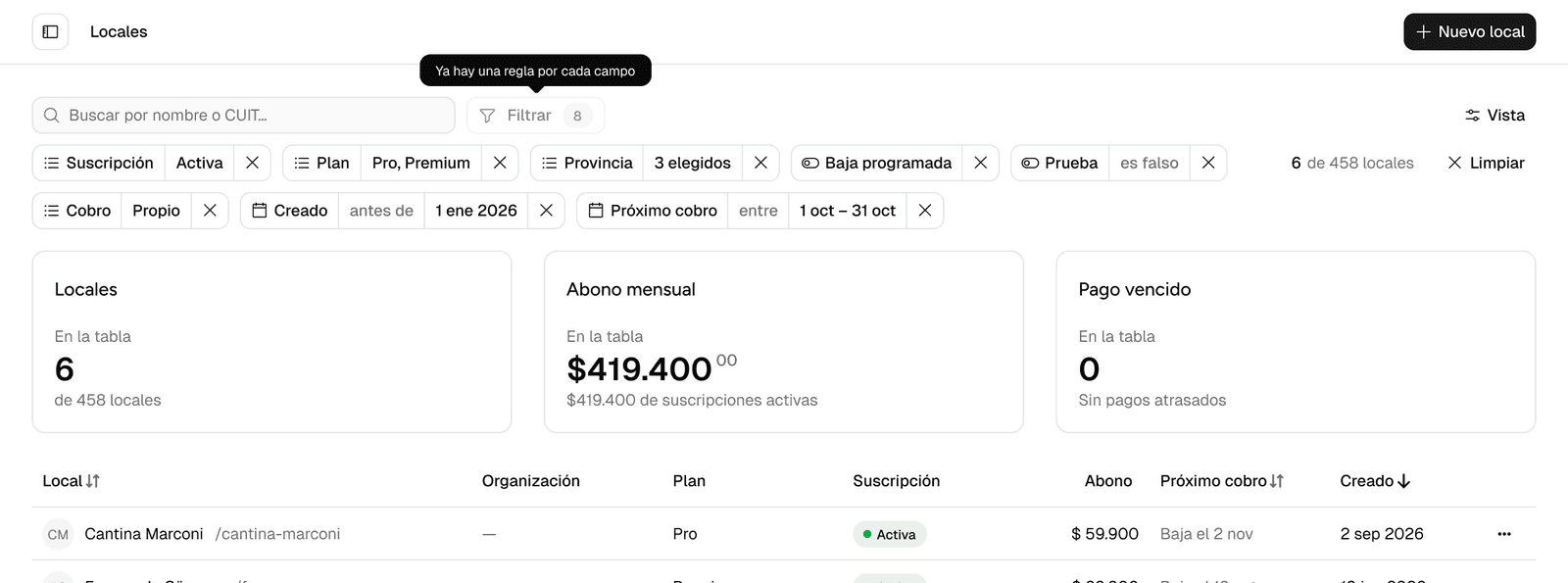1568x583 pixels.
Task: Remove the Provincia filter chip
Action: tap(760, 163)
